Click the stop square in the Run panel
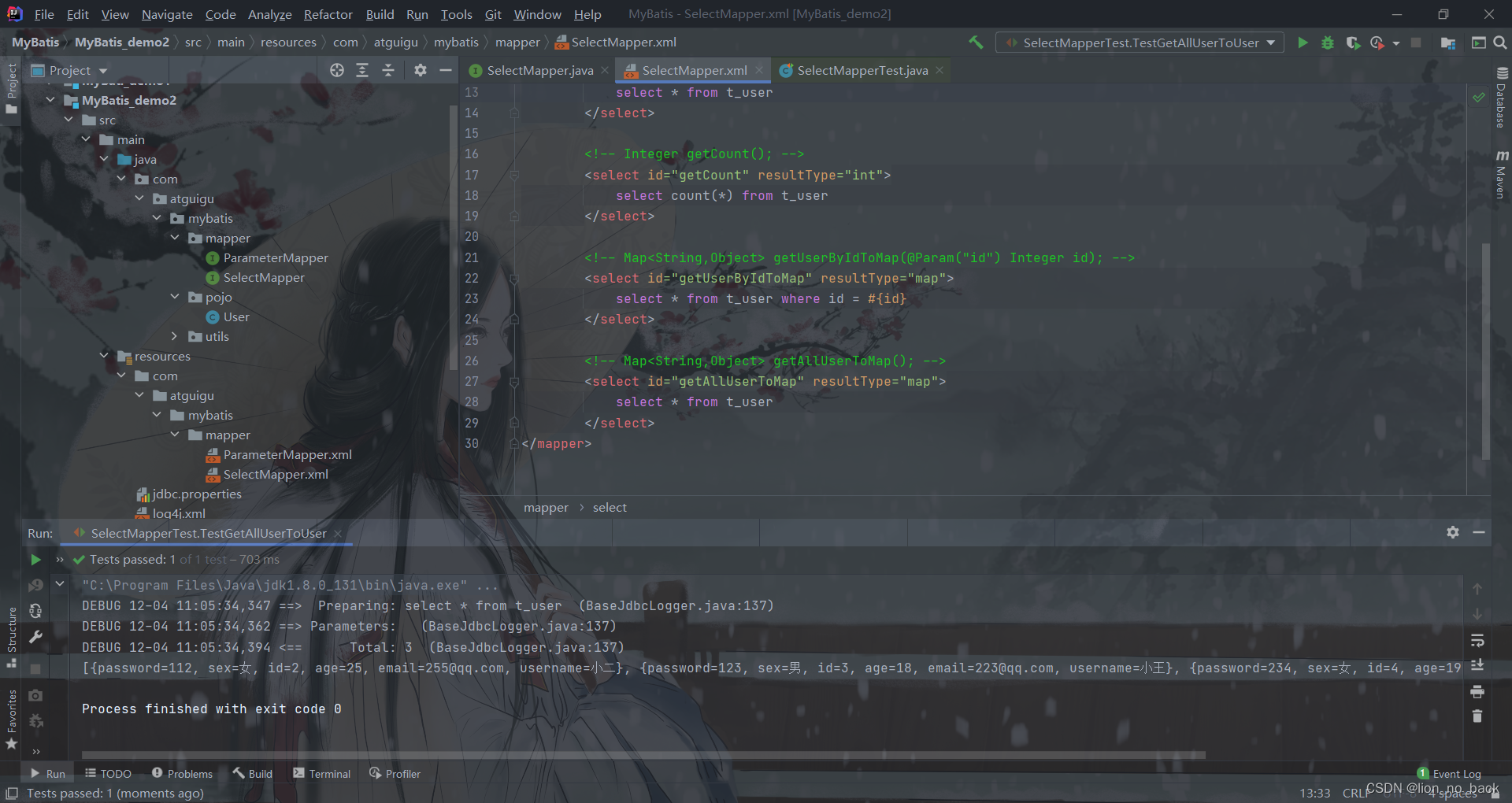1512x803 pixels. (35, 668)
